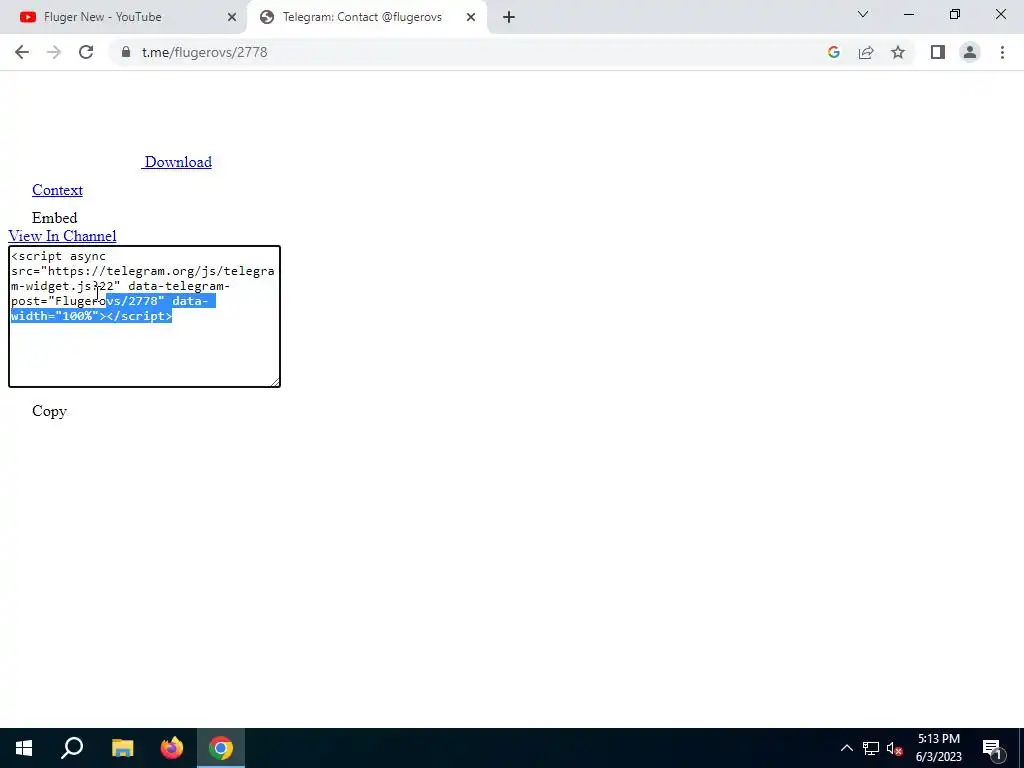Open Firefox from the taskbar
Screen dimensions: 1024x768
172,748
